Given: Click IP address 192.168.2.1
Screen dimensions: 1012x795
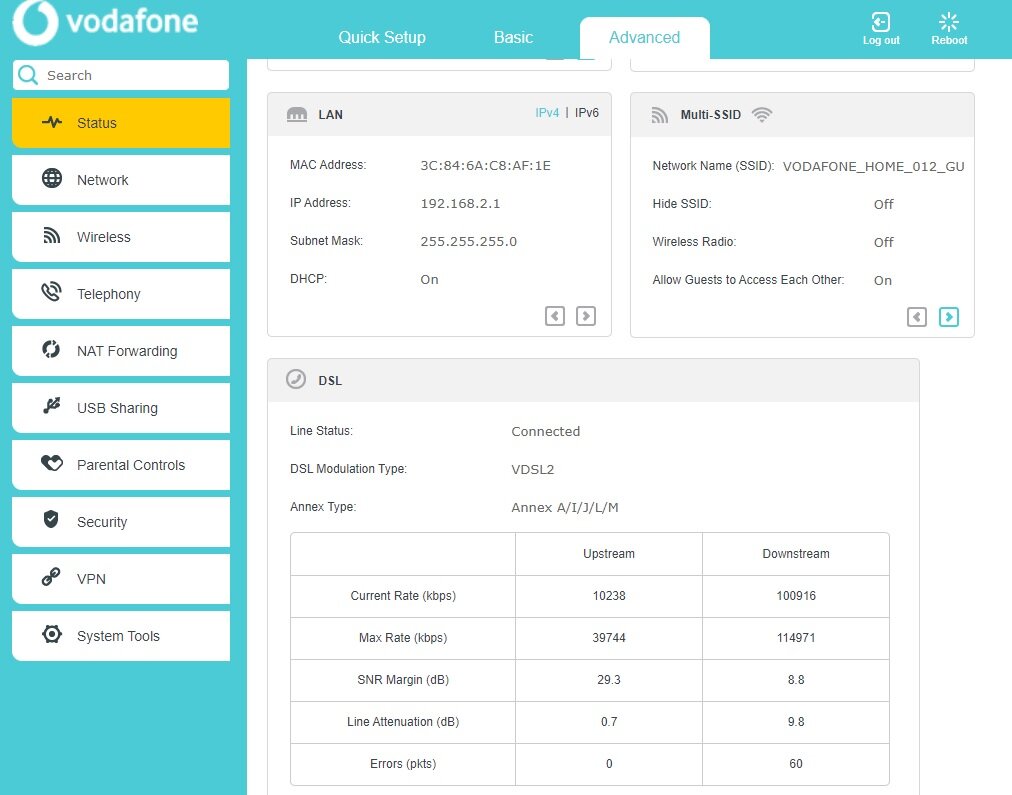Looking at the screenshot, I should click(460, 204).
